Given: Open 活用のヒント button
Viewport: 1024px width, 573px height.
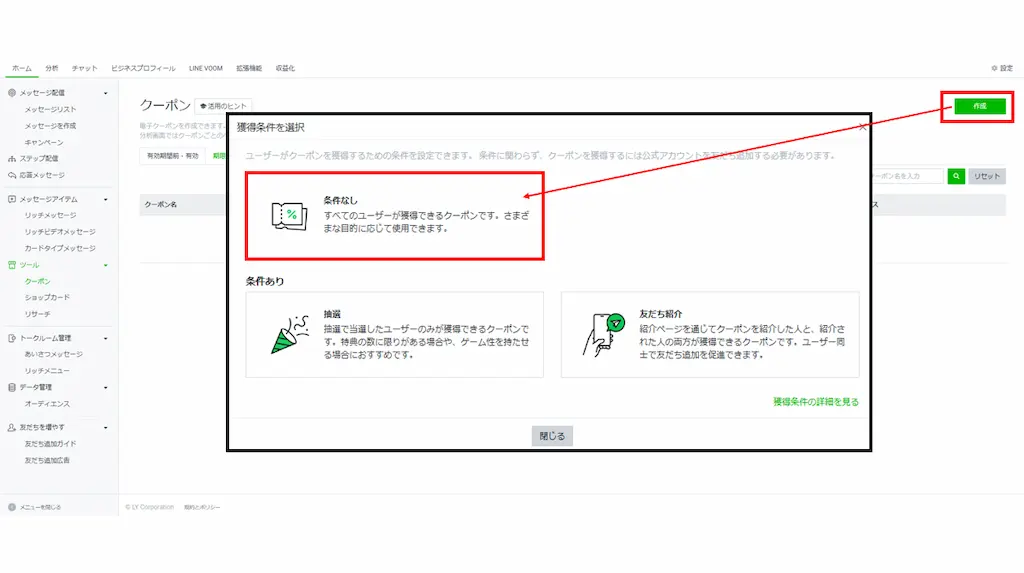Looking at the screenshot, I should click(223, 106).
